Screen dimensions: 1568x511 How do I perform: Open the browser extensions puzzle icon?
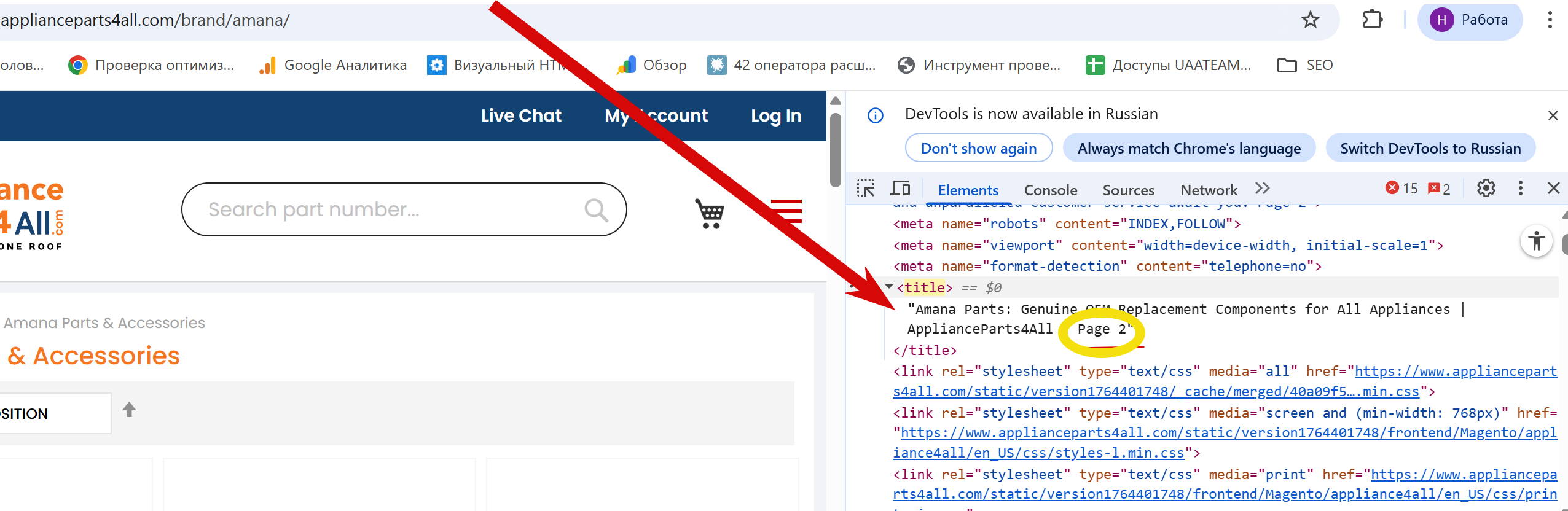coord(1372,20)
